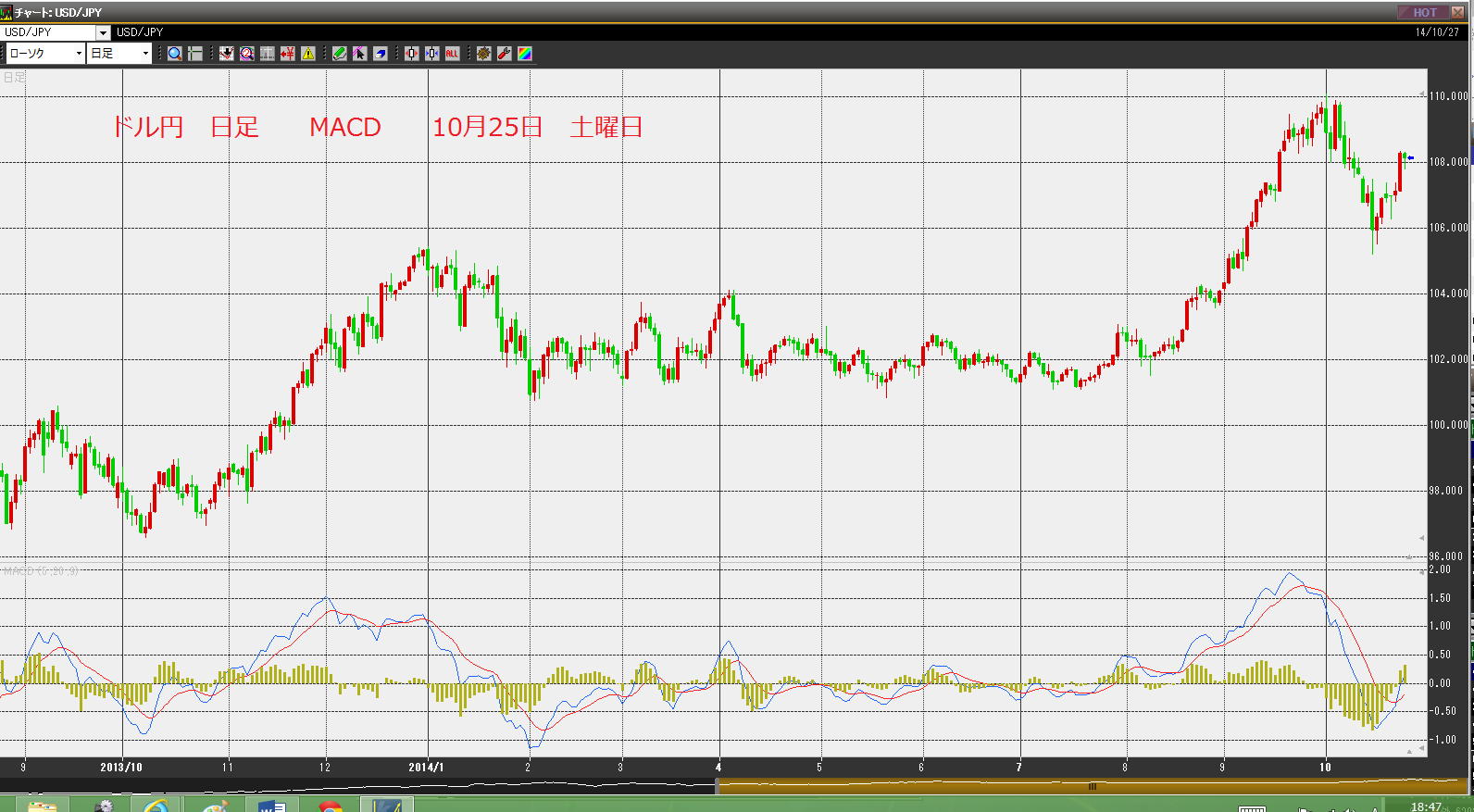This screenshot has height=812, width=1474.
Task: Click the grey grid table icon
Action: pos(267,54)
